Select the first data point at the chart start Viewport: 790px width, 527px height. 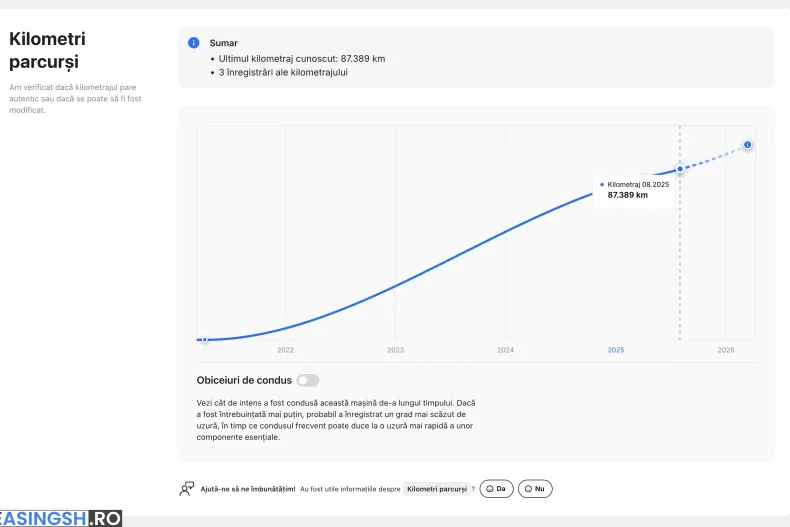tap(204, 340)
